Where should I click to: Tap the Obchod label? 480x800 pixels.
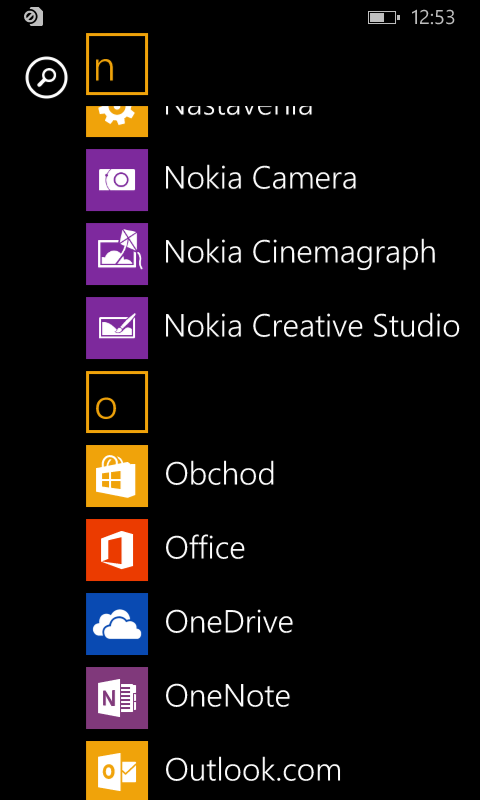coord(220,473)
